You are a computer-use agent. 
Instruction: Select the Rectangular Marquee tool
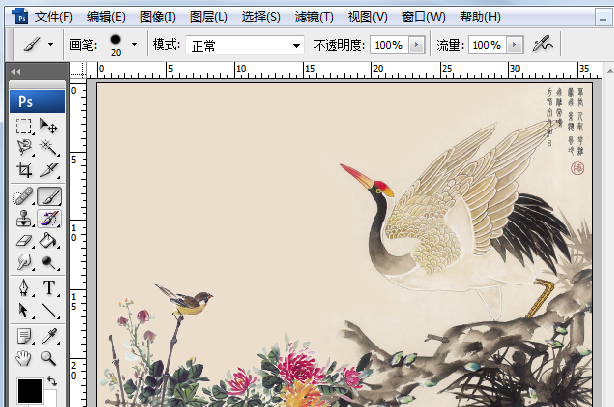24,126
